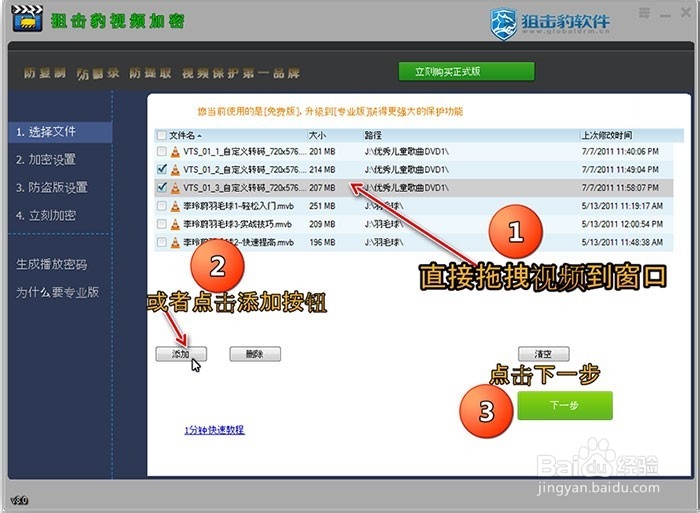Viewport: 700px width, 513px height.
Task: Select the 214 MB size cell
Action: coord(322,170)
